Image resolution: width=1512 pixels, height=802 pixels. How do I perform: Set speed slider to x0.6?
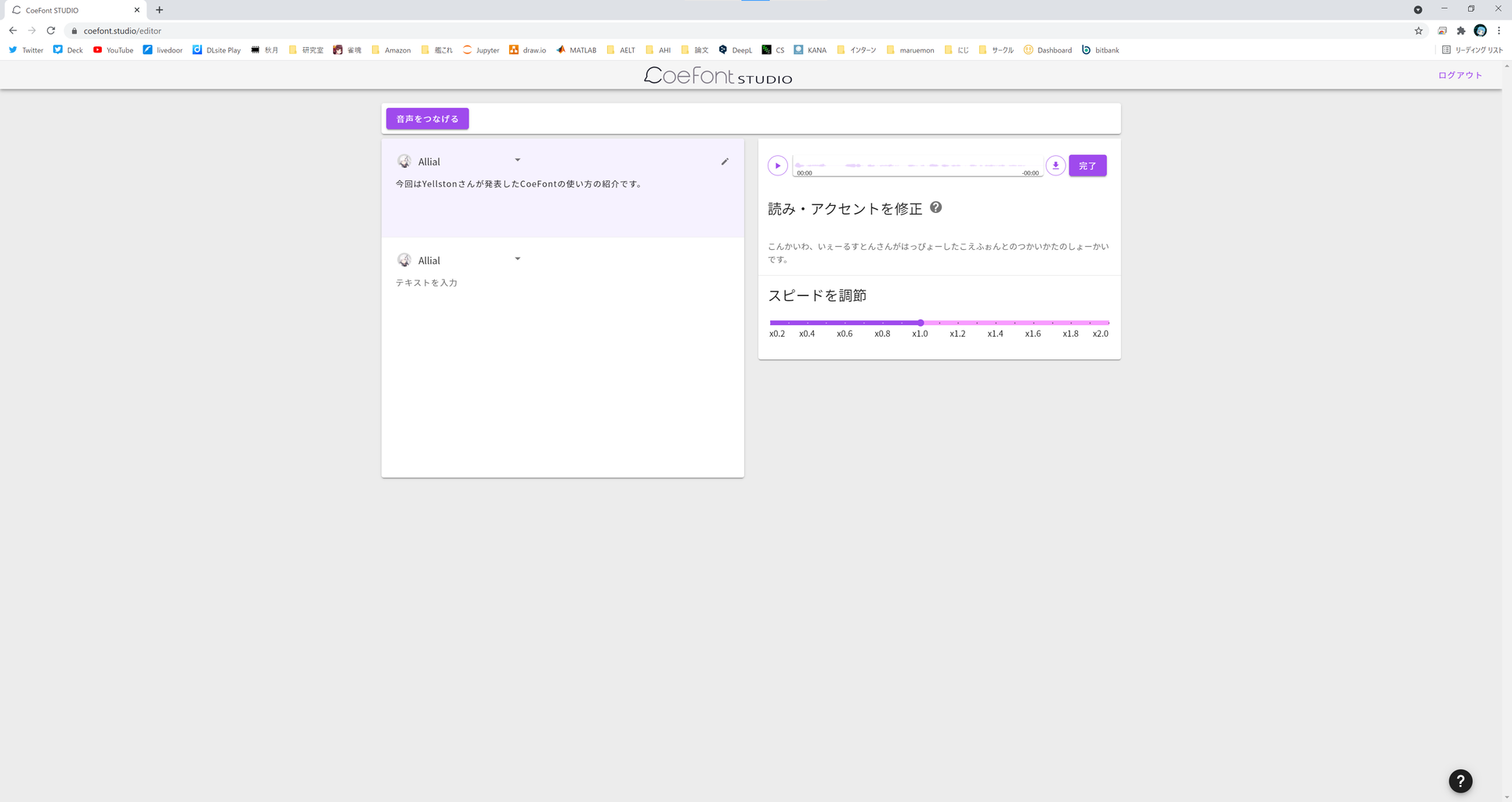click(845, 323)
